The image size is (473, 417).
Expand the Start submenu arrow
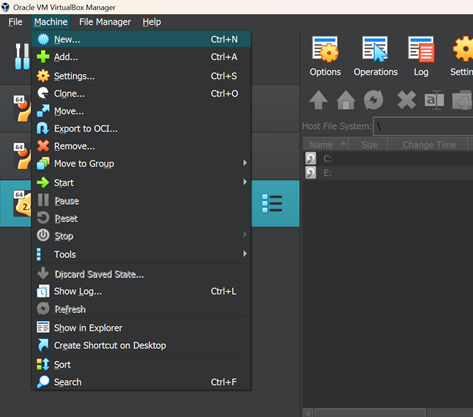[x=245, y=182]
